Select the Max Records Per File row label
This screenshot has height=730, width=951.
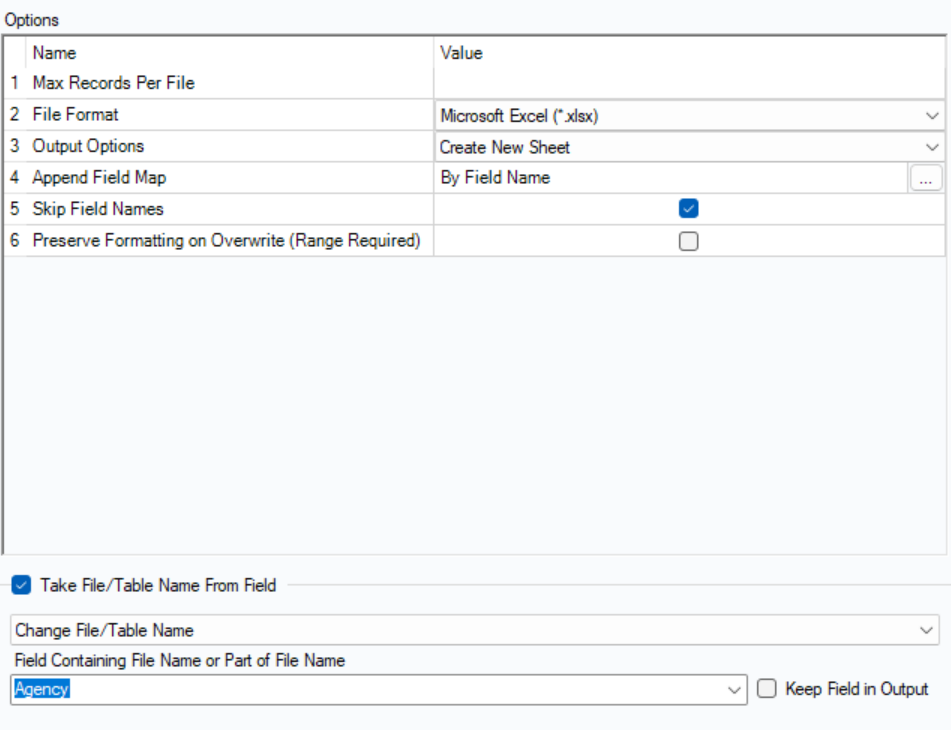pyautogui.click(x=113, y=83)
